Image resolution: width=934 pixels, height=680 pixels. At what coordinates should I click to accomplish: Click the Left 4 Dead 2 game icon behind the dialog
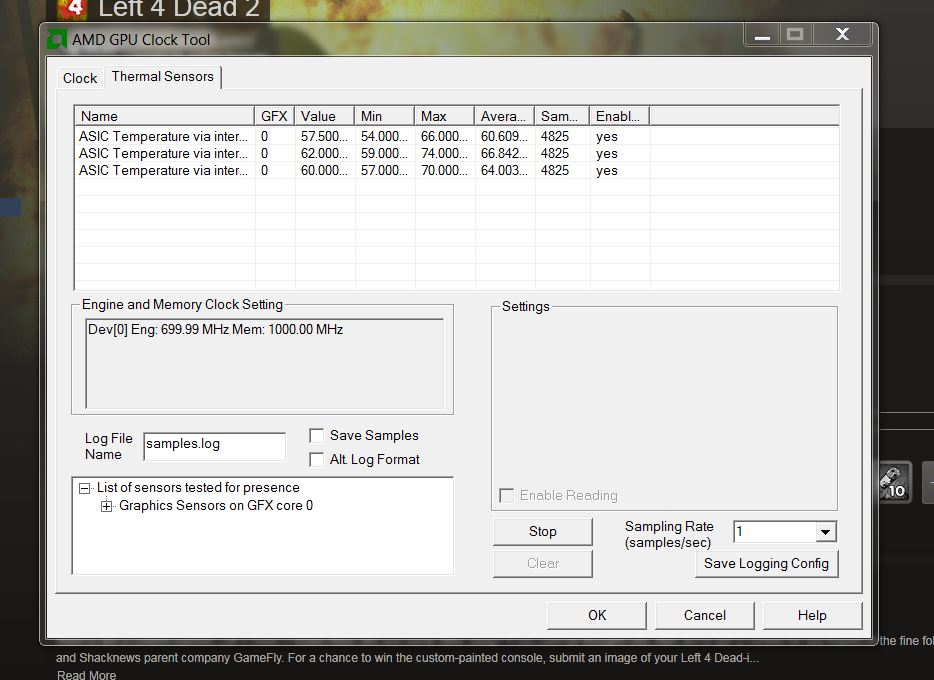pyautogui.click(x=73, y=8)
